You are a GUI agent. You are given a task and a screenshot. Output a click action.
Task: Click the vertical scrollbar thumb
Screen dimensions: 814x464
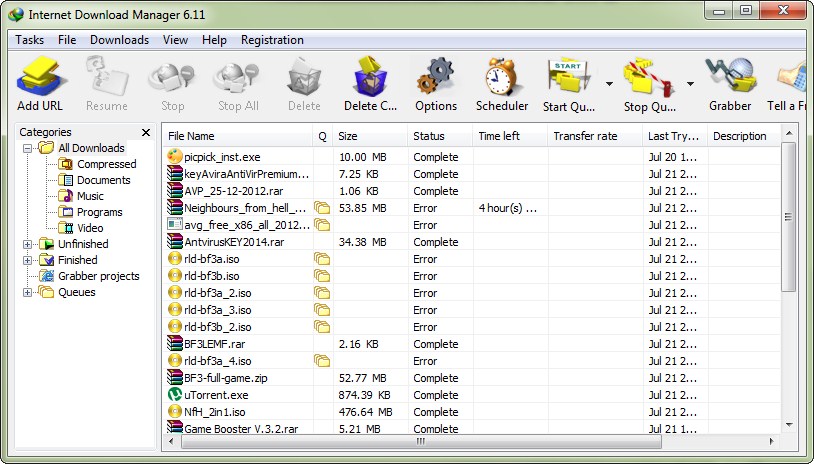(x=789, y=216)
